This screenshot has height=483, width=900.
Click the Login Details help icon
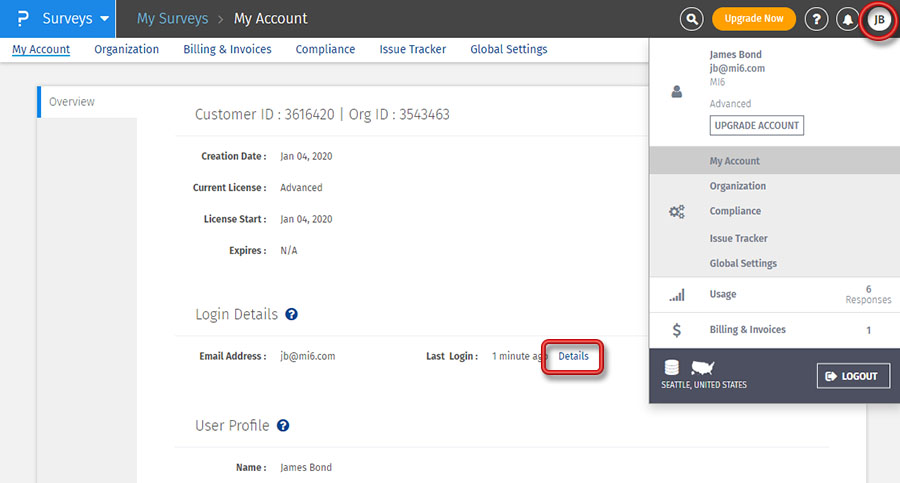292,314
